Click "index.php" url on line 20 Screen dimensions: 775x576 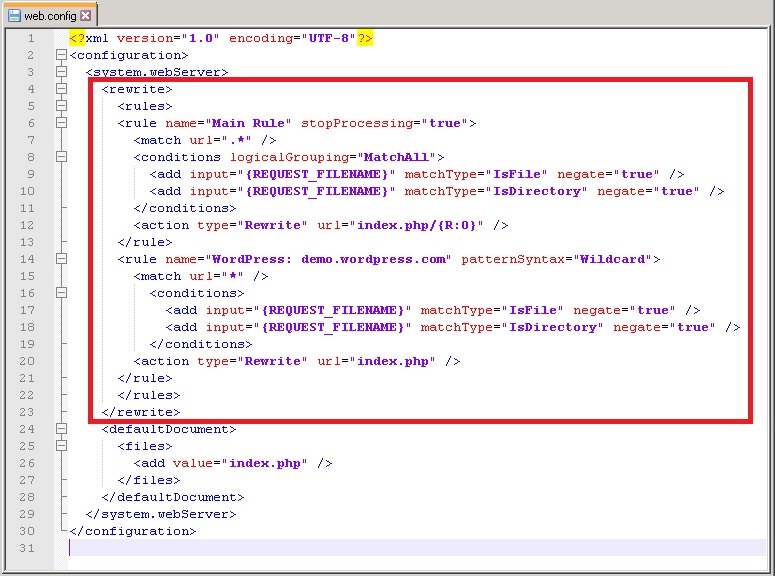coord(392,361)
